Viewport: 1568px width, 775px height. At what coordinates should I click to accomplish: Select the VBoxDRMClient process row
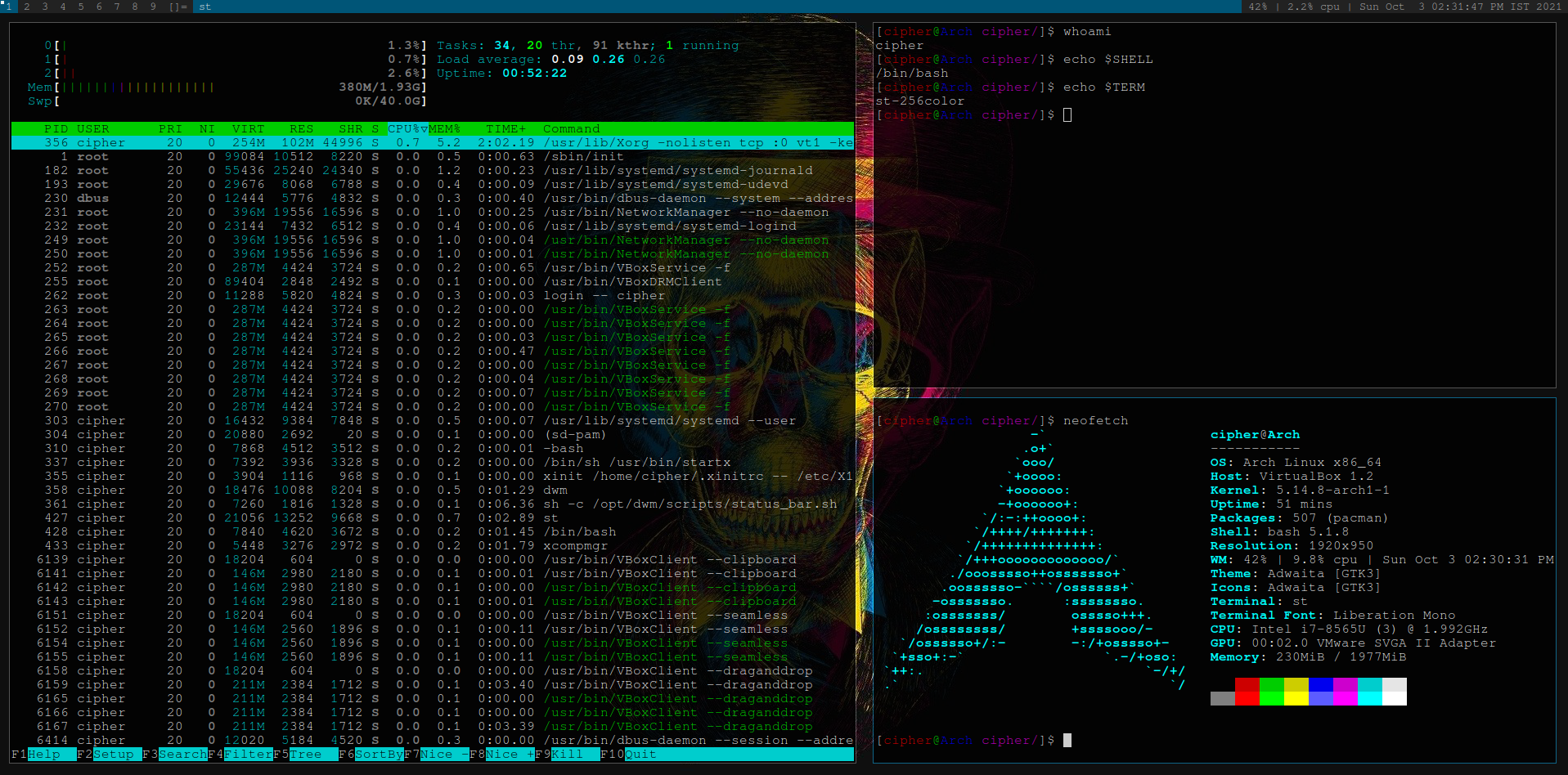(x=433, y=282)
